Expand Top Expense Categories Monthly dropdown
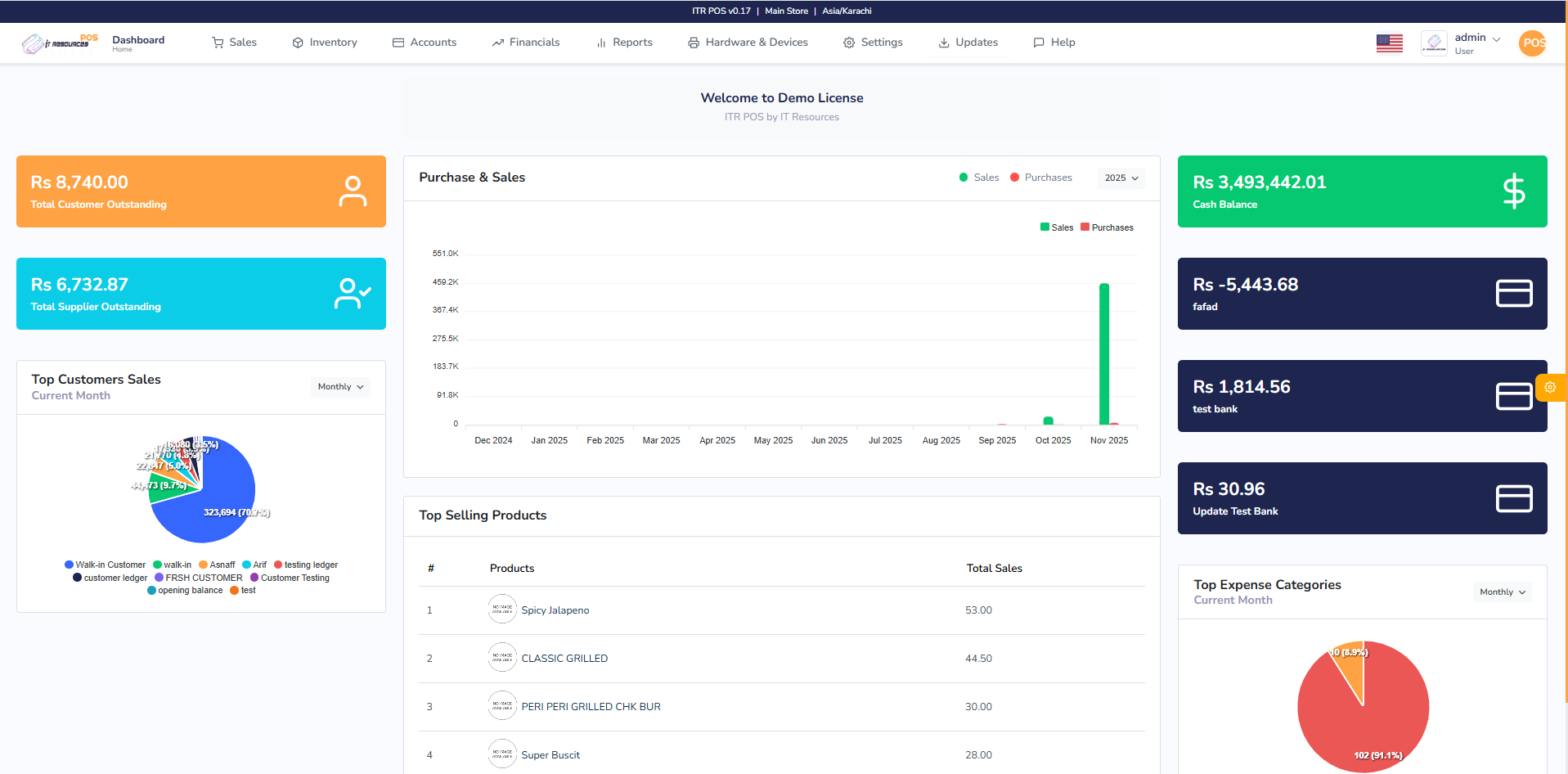1568x774 pixels. (1503, 592)
